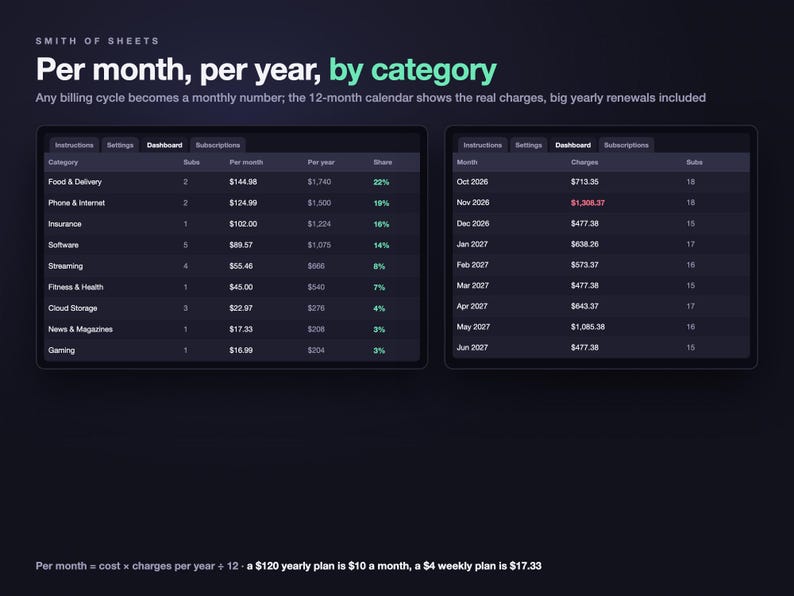Click the $1,500 per year value

coord(319,203)
